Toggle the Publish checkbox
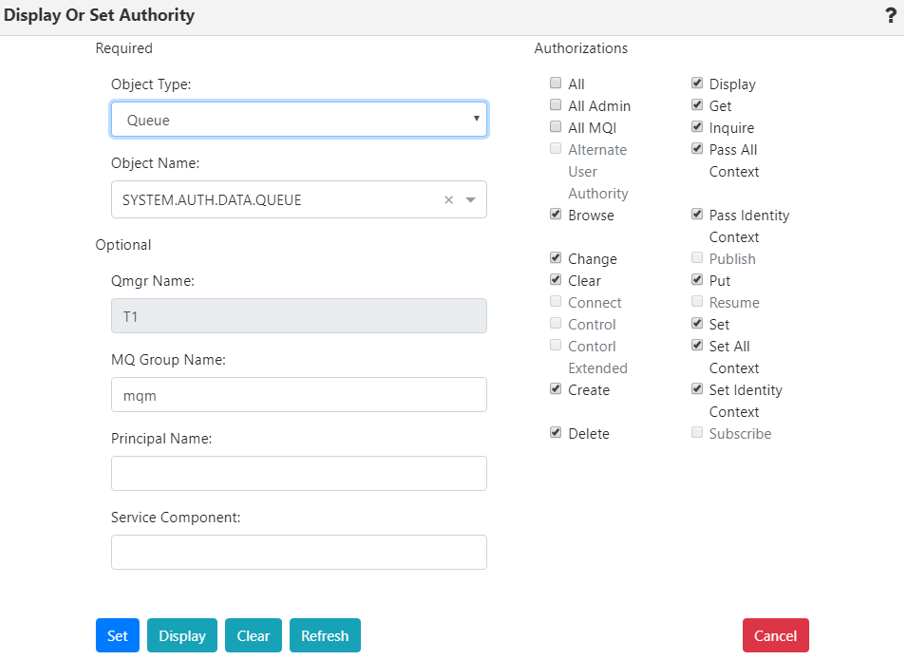 click(697, 258)
